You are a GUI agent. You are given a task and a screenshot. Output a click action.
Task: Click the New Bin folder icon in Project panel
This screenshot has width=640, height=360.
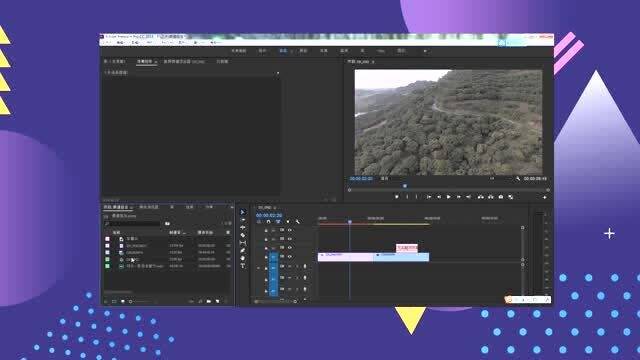click(209, 301)
